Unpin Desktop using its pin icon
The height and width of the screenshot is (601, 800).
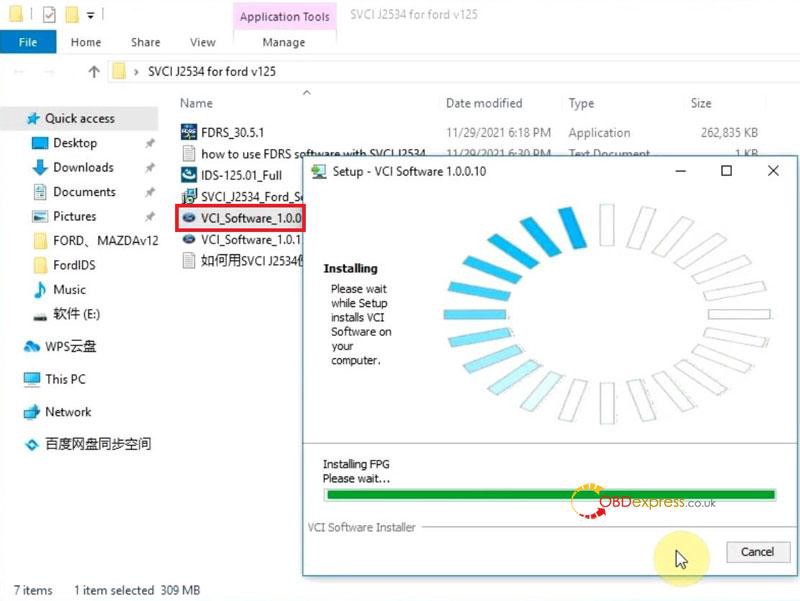(150, 143)
